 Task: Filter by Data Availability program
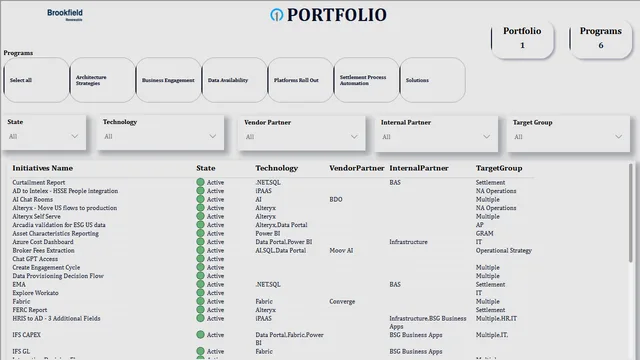coord(235,80)
